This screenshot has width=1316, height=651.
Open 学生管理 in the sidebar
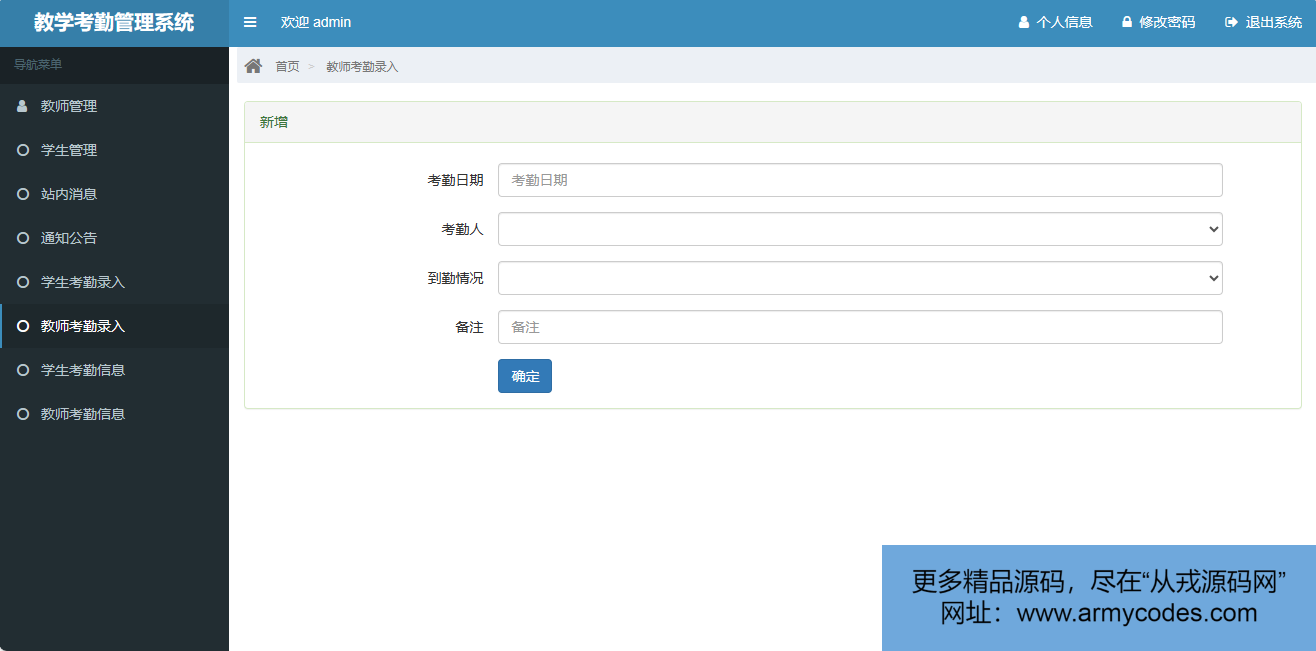(114, 150)
